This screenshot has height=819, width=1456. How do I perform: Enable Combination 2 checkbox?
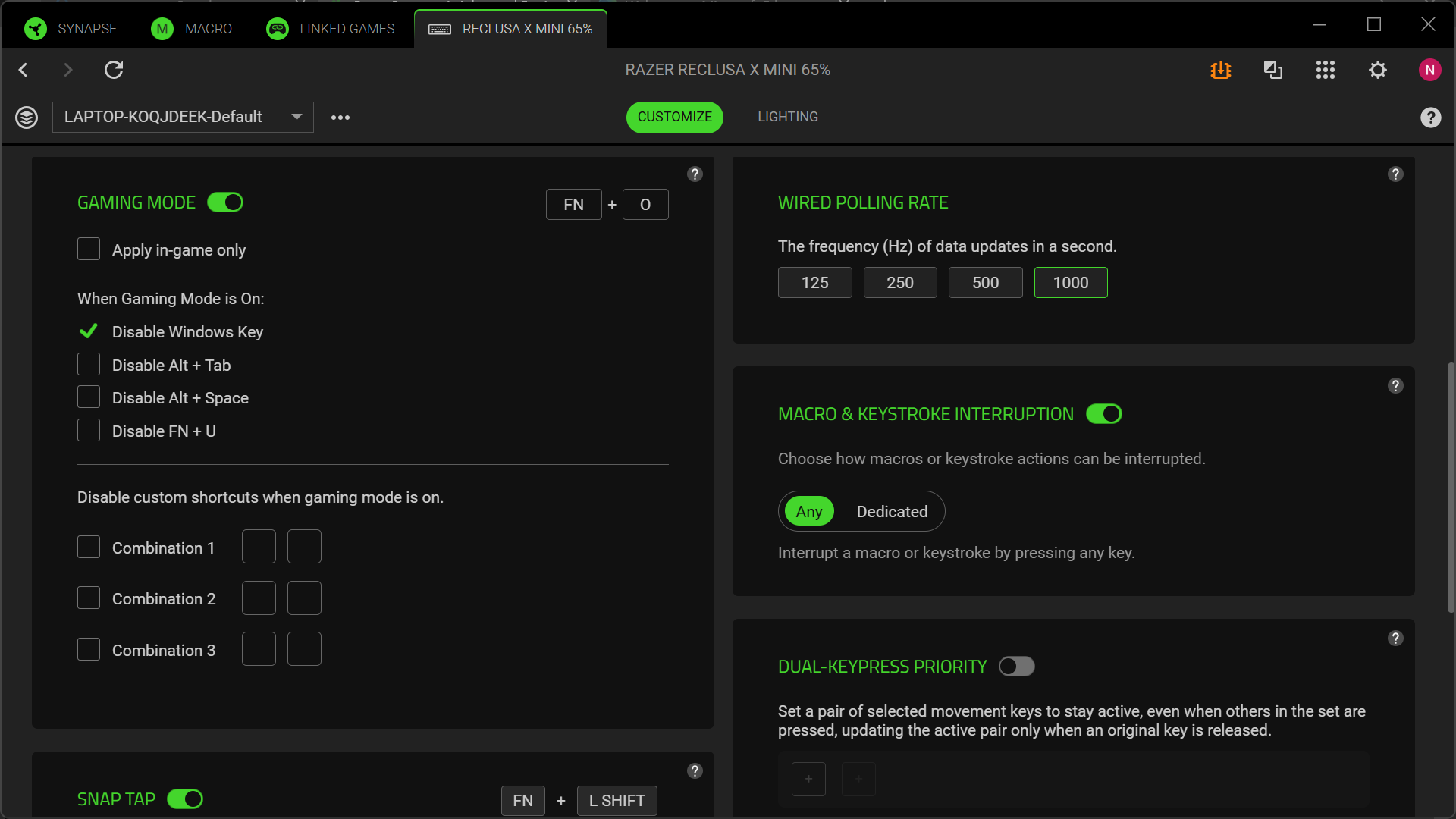89,598
